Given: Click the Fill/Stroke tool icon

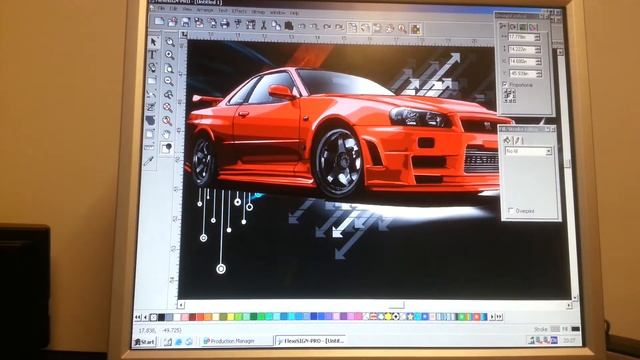Looking at the screenshot, I should 167,148.
